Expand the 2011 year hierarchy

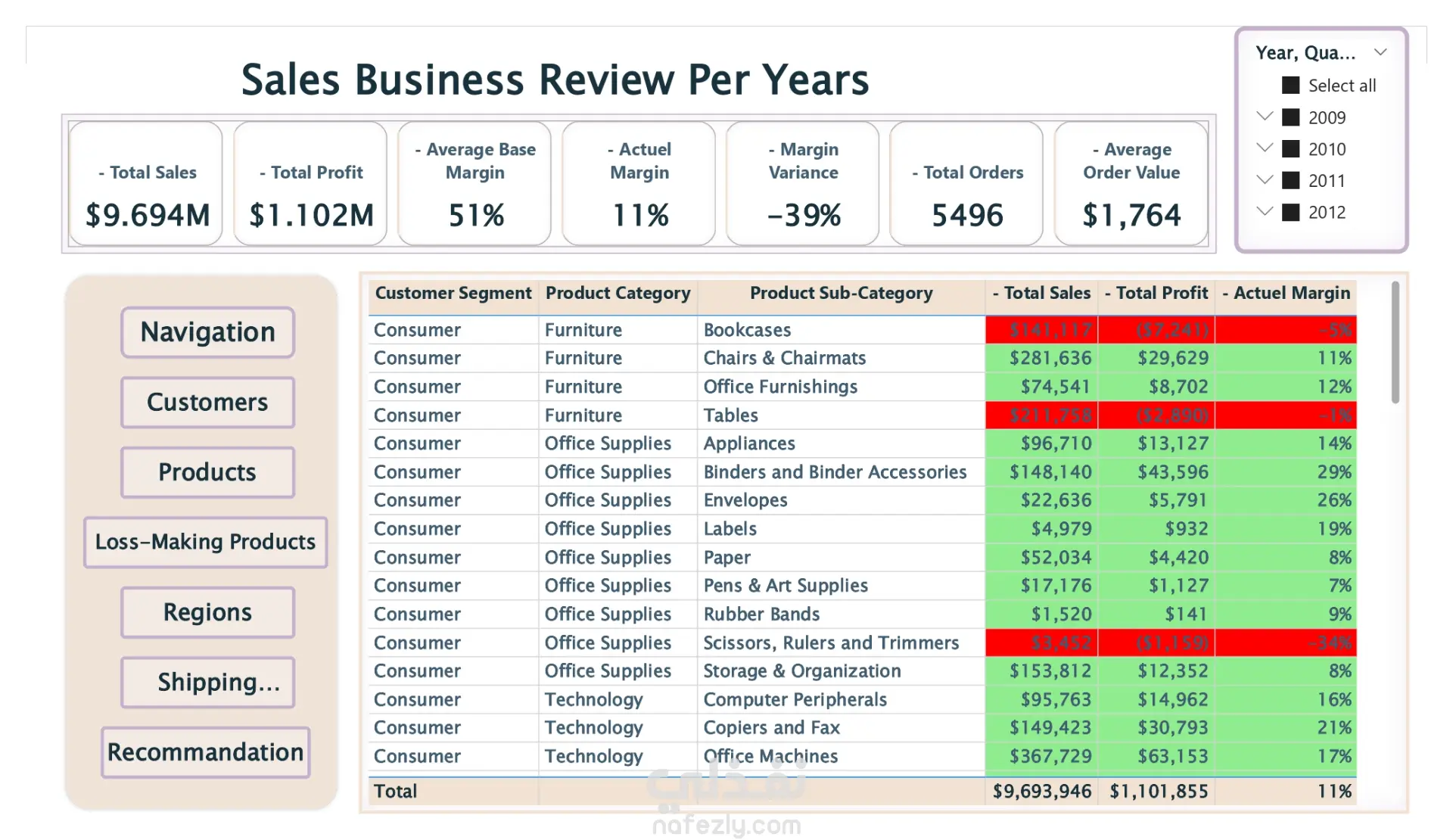coord(1264,179)
